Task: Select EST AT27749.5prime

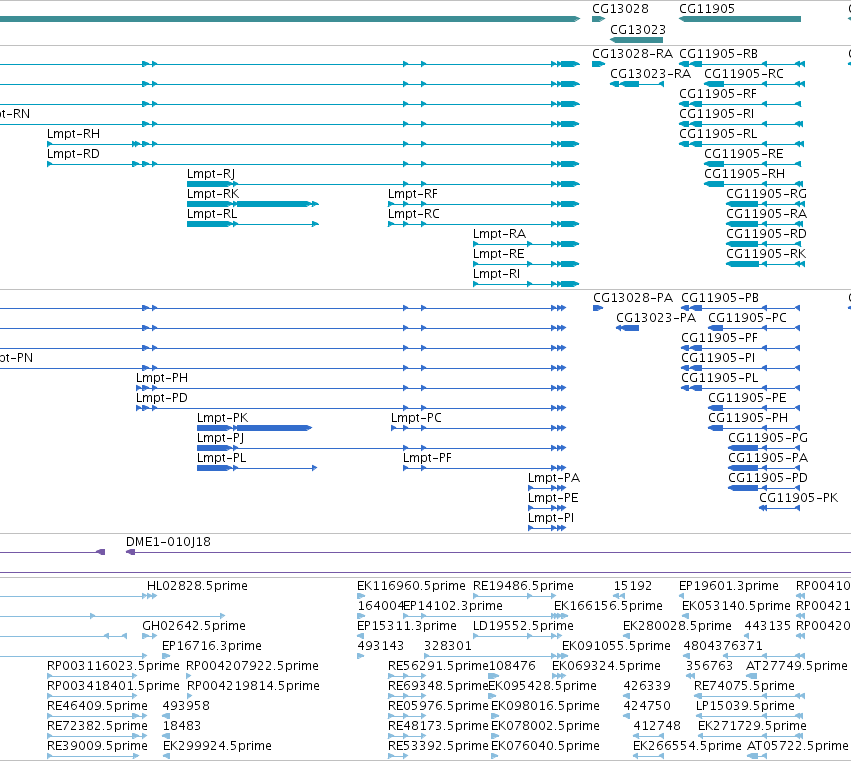Action: point(796,667)
